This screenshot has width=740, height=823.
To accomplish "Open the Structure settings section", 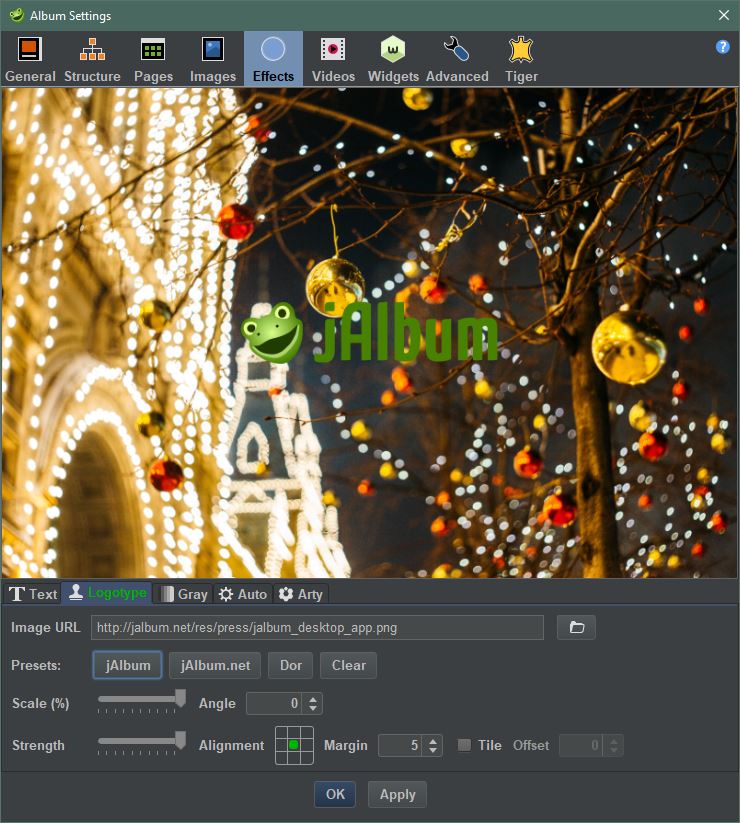I will coord(92,59).
